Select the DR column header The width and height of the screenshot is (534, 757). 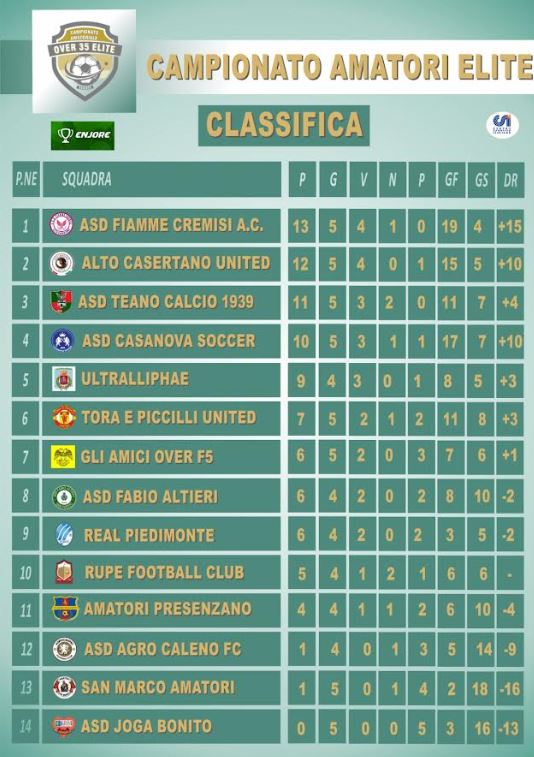click(x=510, y=180)
